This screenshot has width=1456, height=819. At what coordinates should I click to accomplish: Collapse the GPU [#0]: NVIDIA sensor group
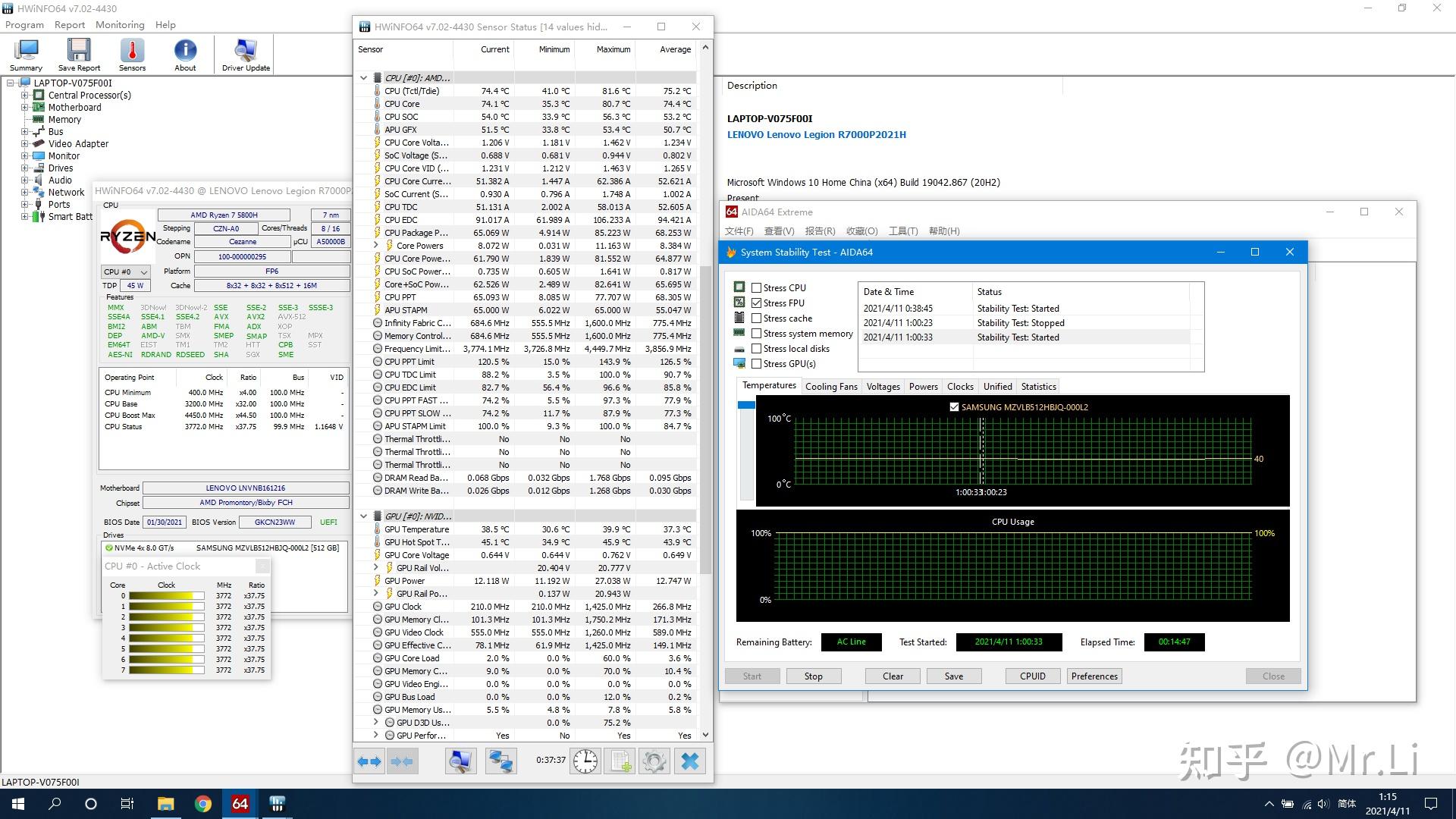364,516
